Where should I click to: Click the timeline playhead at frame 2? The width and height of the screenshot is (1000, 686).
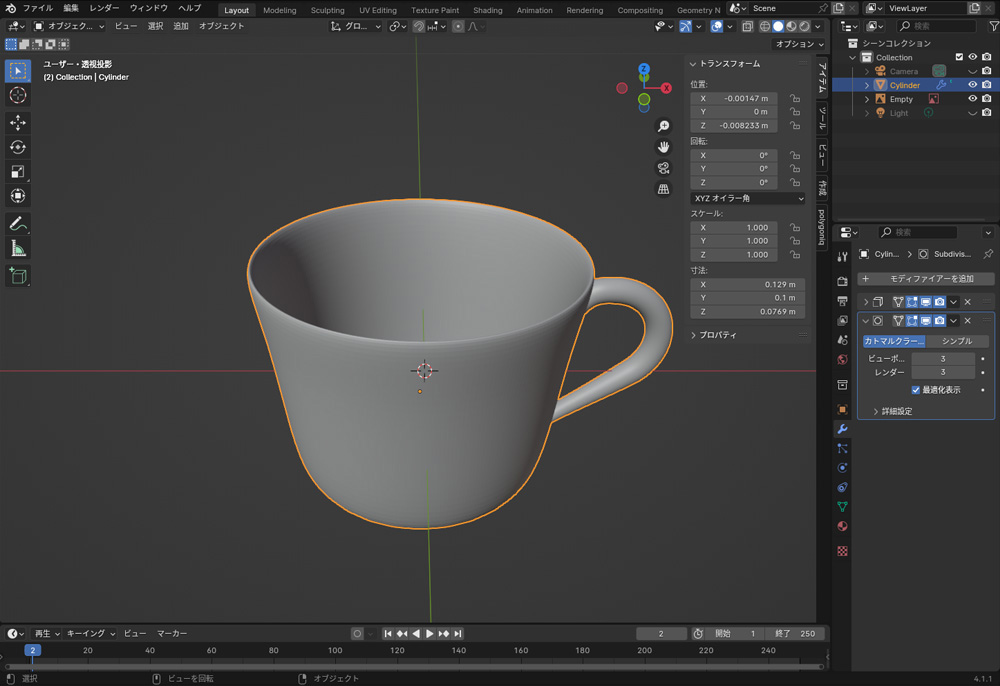(x=32, y=650)
